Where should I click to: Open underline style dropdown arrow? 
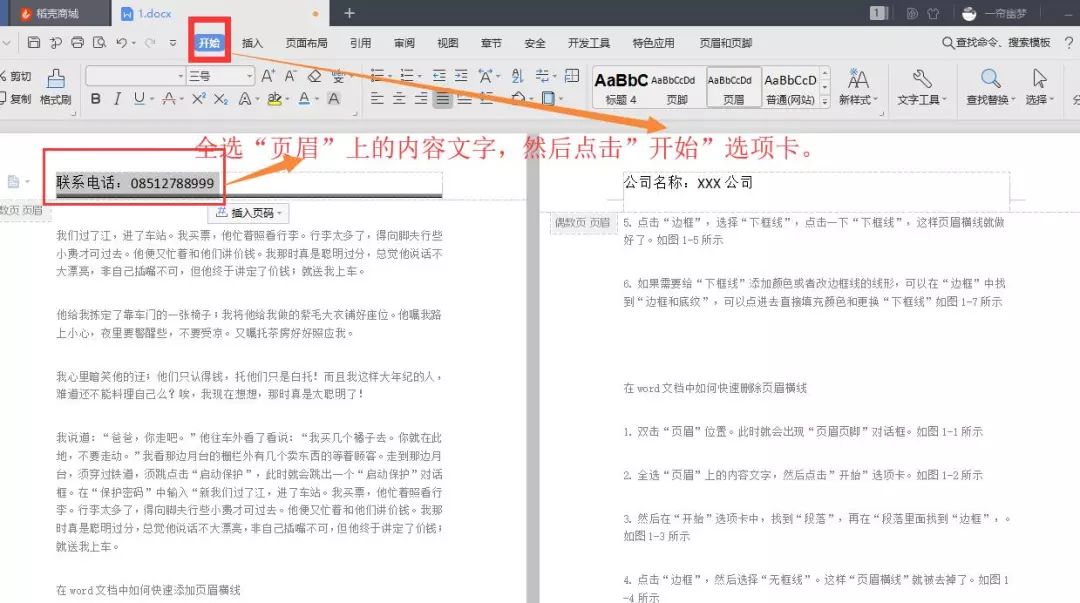152,99
